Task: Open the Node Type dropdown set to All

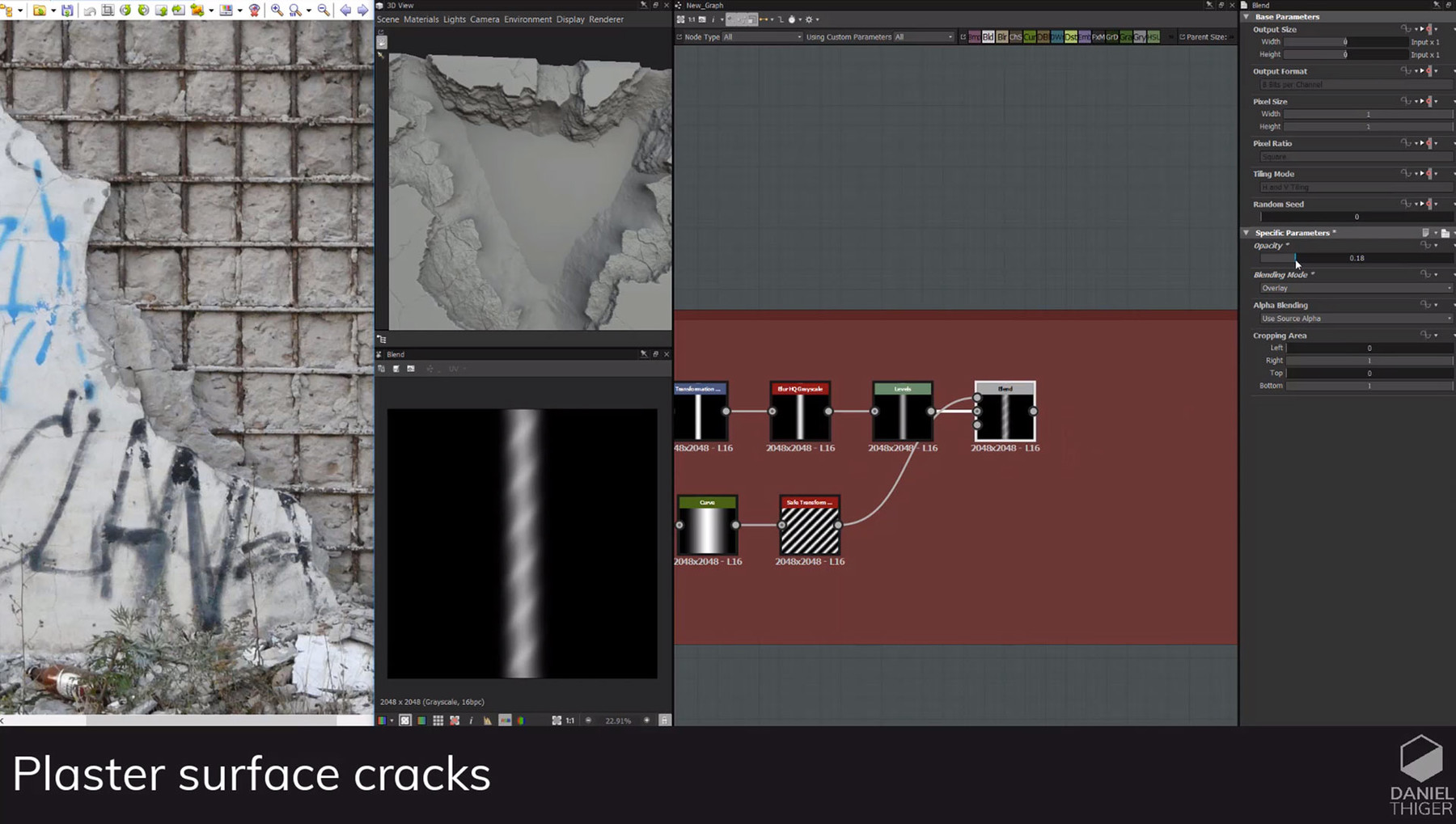Action: pyautogui.click(x=760, y=36)
